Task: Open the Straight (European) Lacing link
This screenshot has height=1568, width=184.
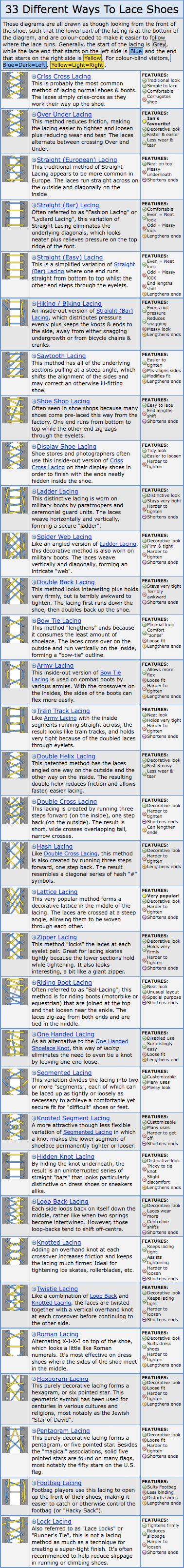Action: (77, 160)
